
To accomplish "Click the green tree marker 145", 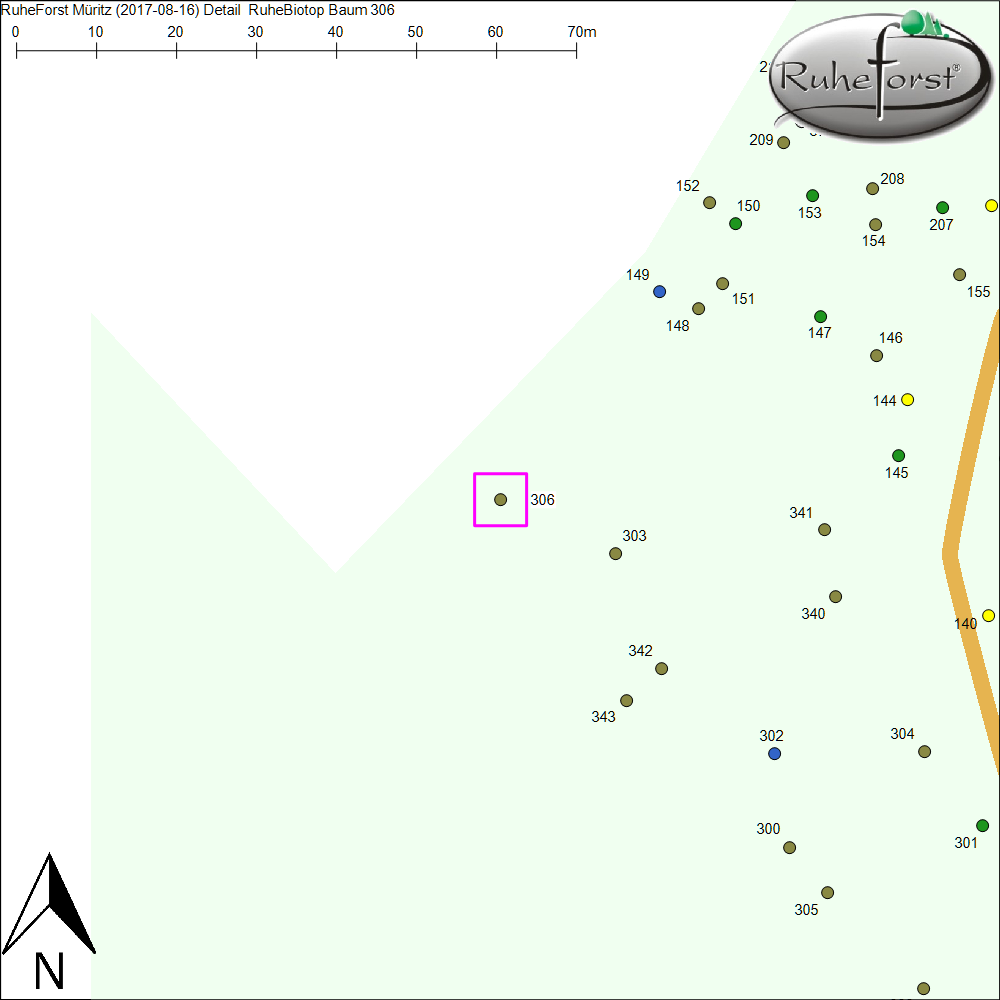I will [x=898, y=456].
